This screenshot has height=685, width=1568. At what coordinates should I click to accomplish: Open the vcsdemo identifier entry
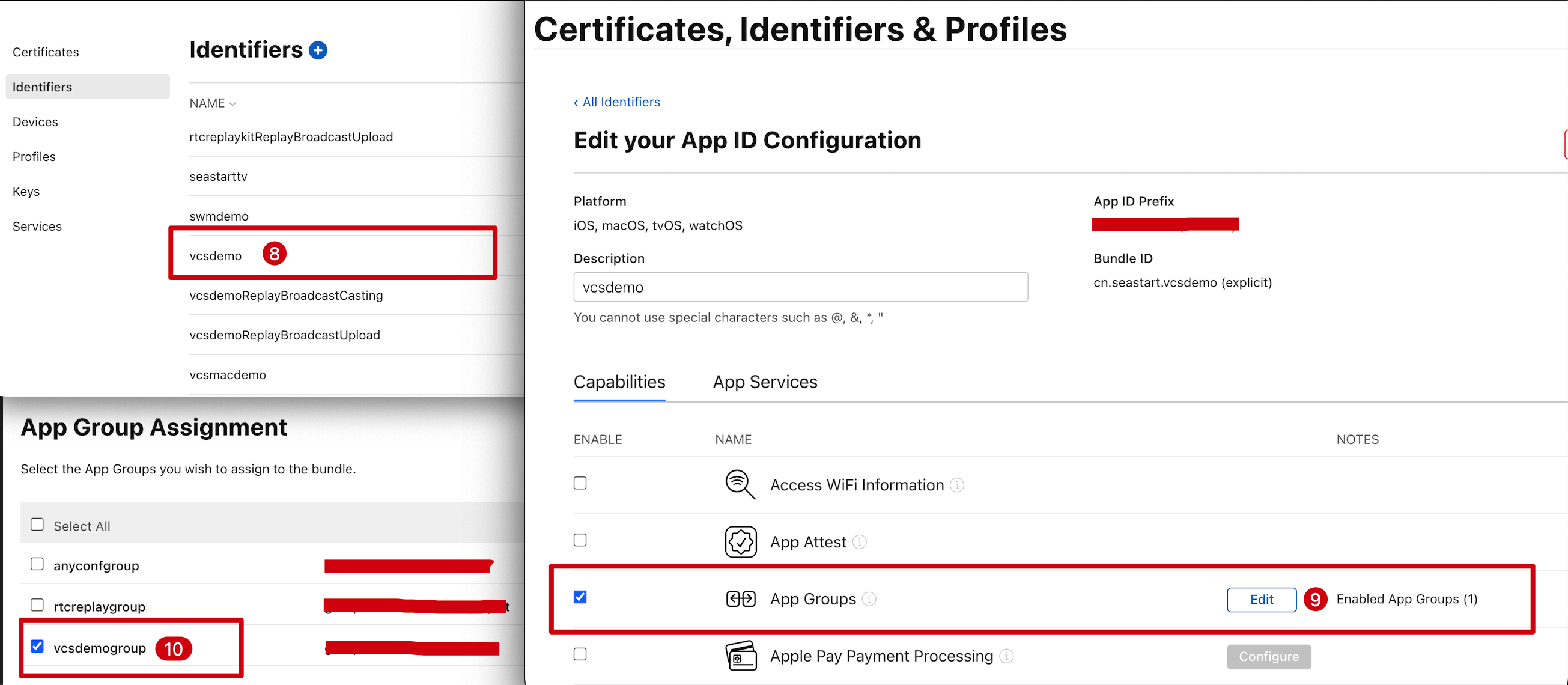(216, 257)
